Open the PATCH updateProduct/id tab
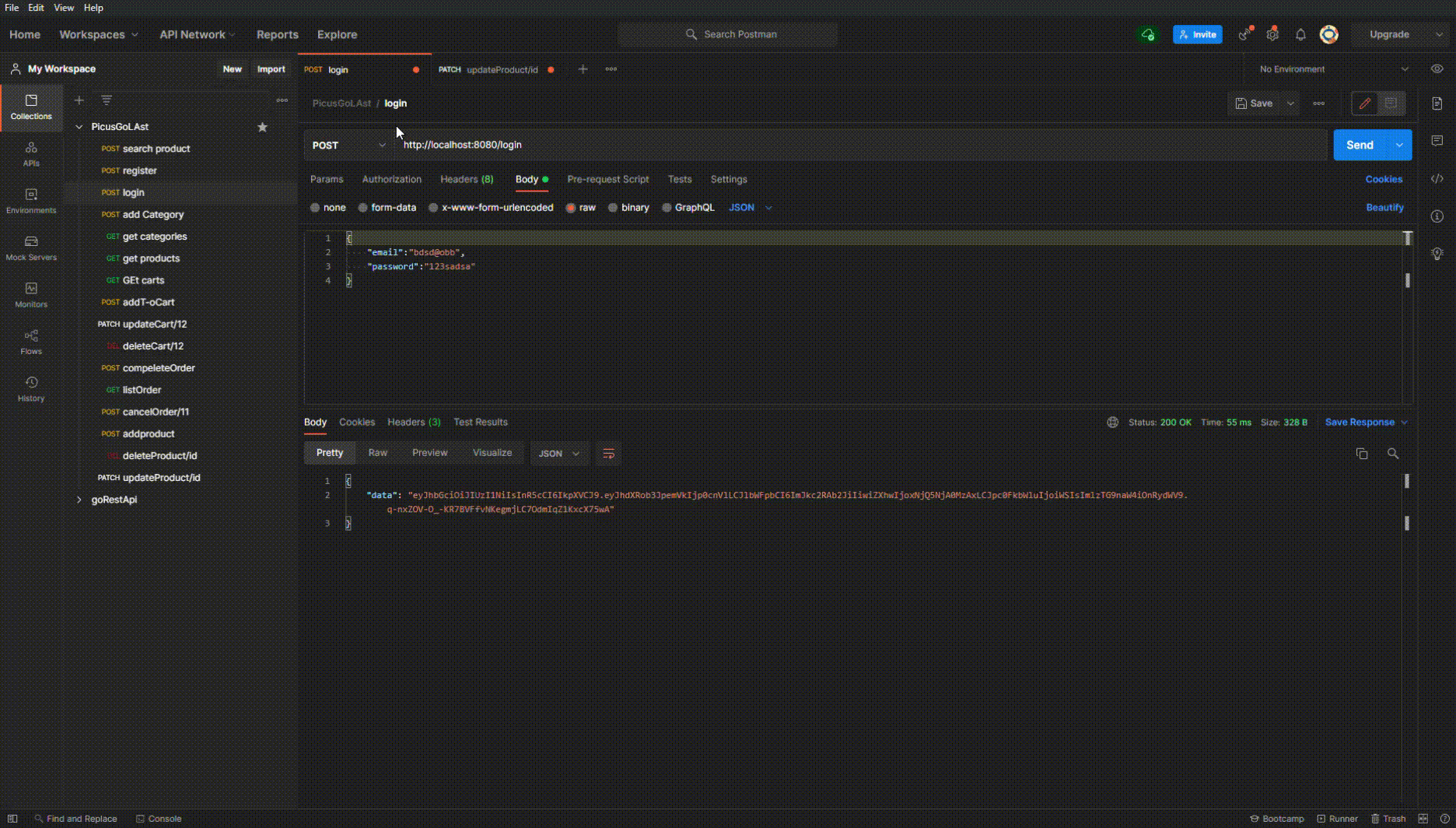Viewport: 1456px width, 828px height. 495,69
